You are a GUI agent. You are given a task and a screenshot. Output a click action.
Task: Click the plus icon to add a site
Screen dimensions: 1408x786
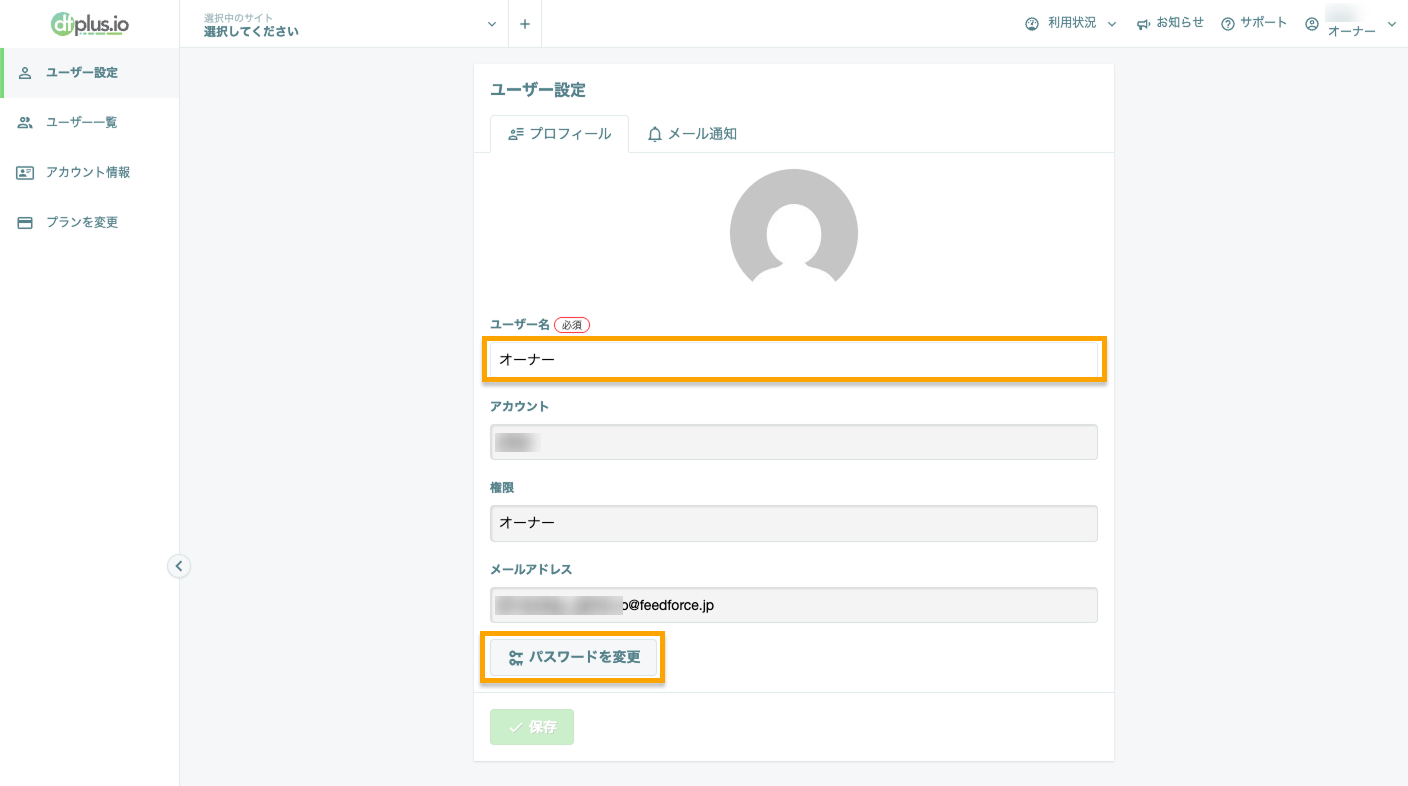coord(525,24)
